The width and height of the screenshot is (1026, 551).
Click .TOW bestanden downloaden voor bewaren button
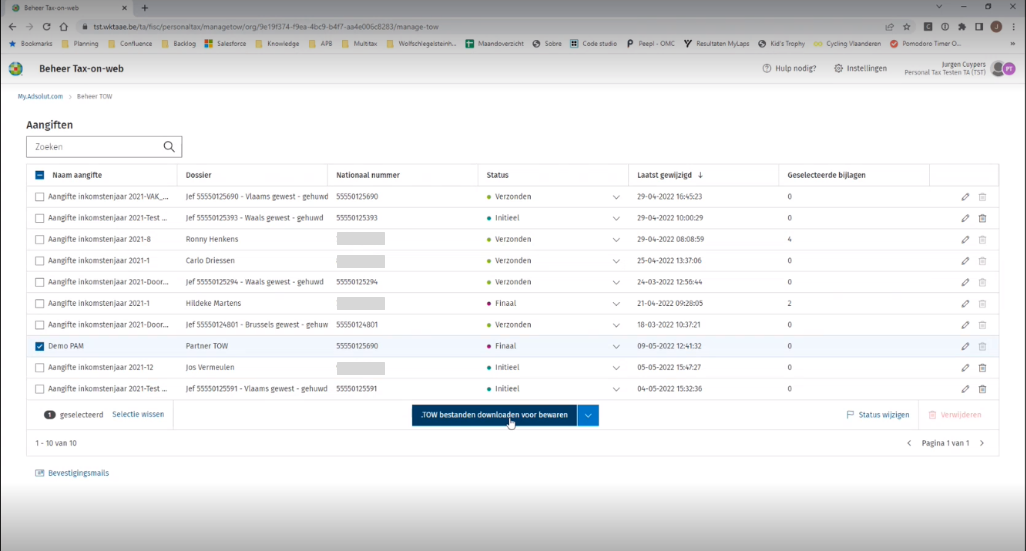tap(494, 415)
